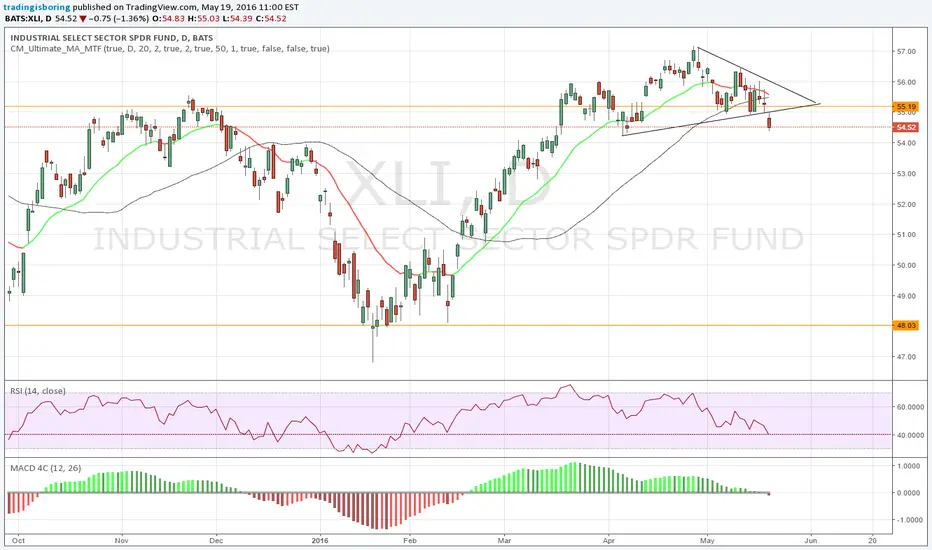Click the Mar date axis label
Image resolution: width=932 pixels, height=550 pixels.
(505, 540)
